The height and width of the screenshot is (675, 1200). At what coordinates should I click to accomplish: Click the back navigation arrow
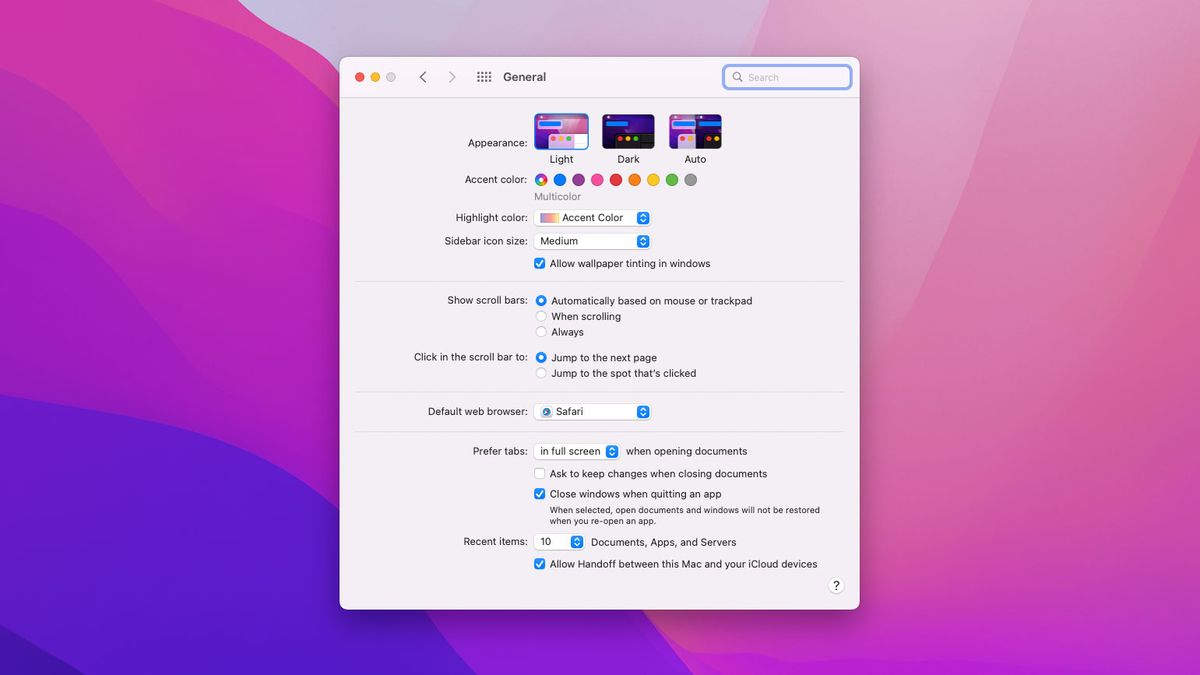click(423, 76)
